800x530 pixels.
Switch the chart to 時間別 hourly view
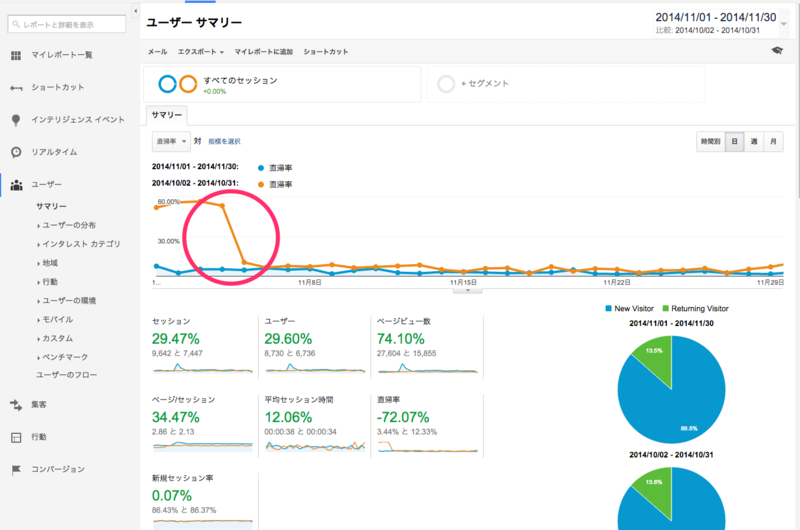point(710,141)
